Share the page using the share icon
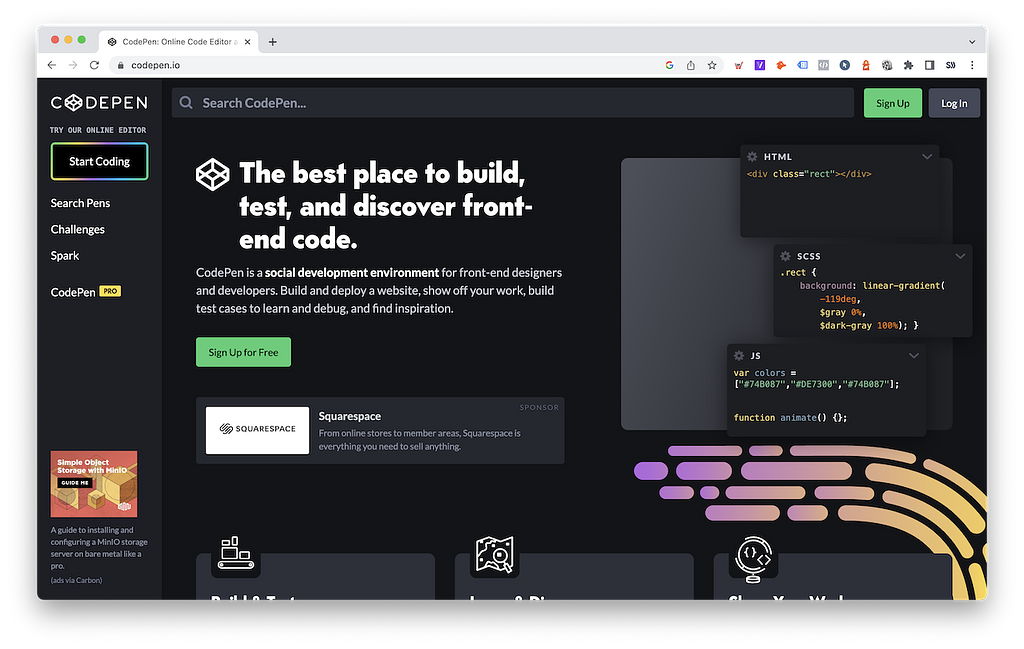The image size is (1024, 649). tap(691, 65)
